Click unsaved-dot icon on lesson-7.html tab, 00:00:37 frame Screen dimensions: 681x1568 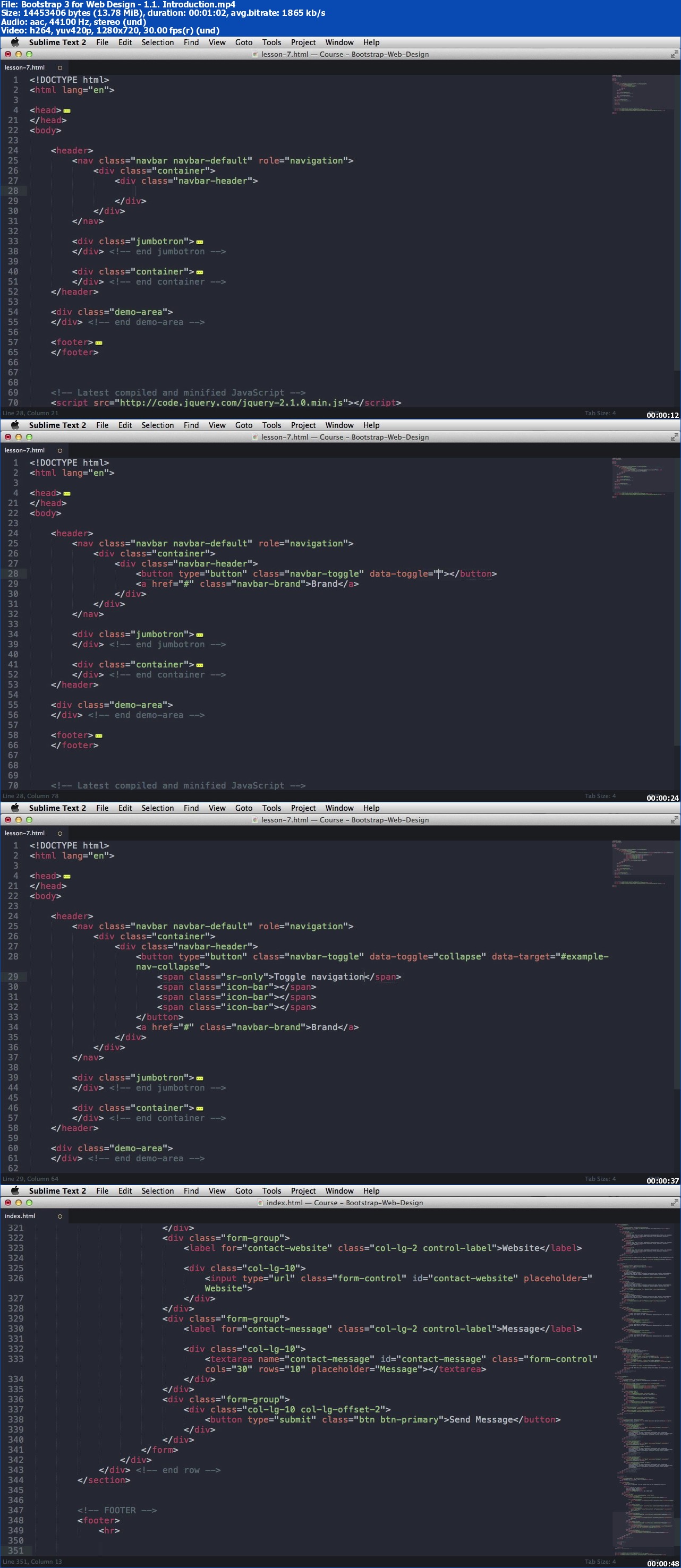59,833
